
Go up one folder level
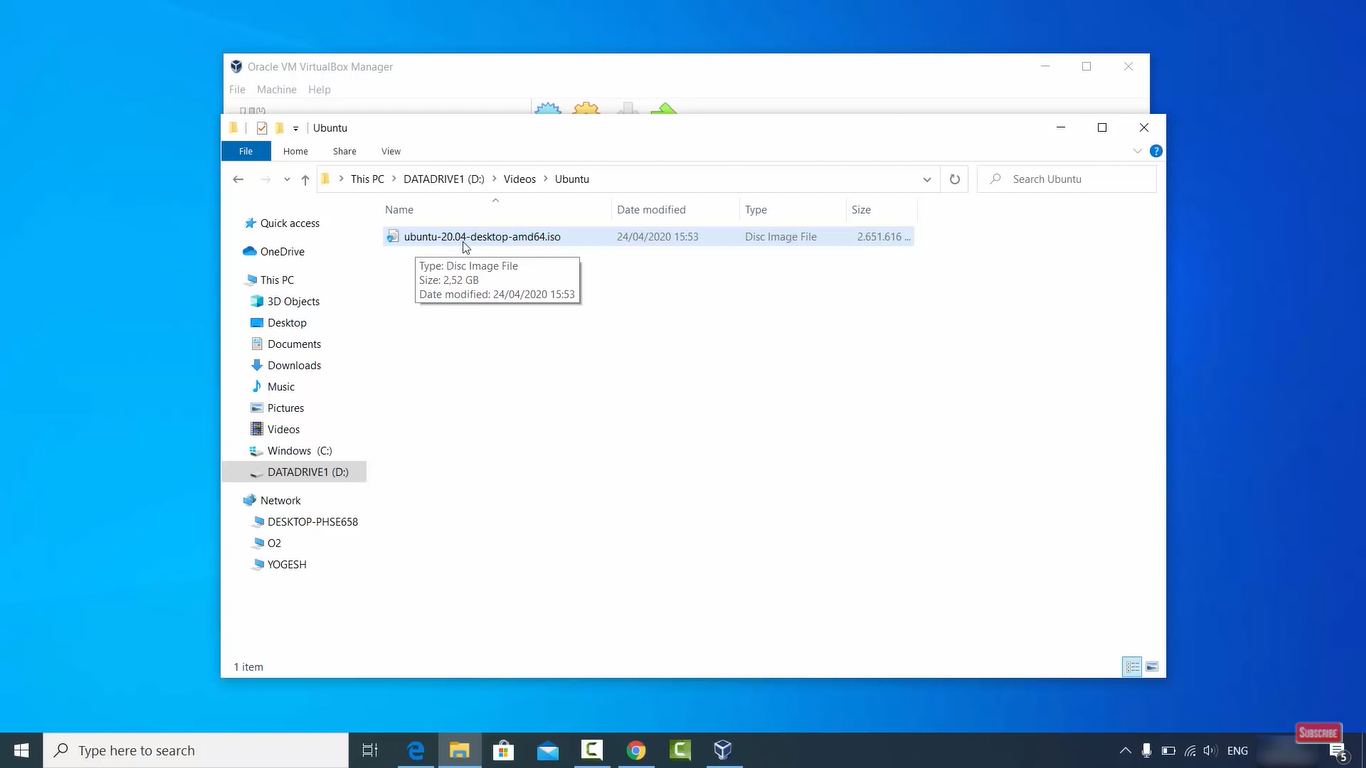click(305, 180)
